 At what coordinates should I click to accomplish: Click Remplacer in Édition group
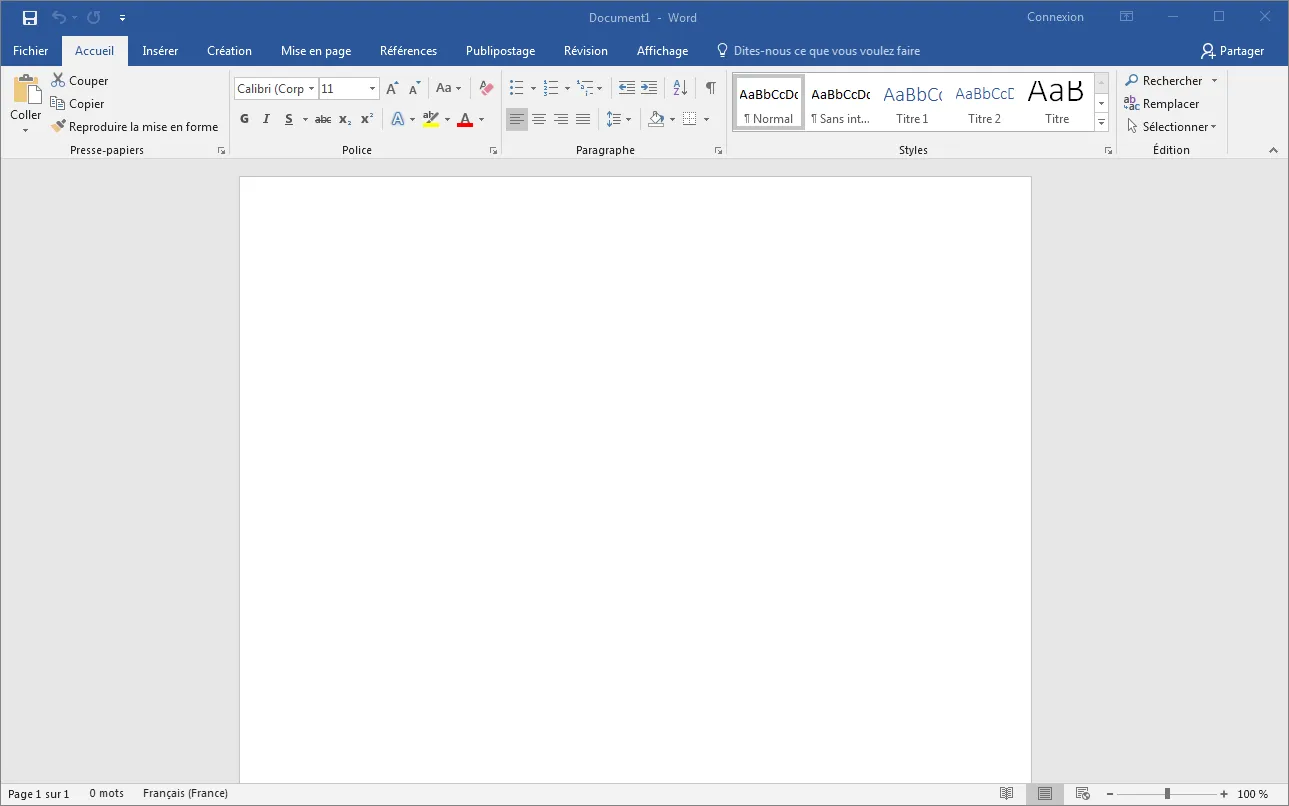coord(1162,103)
